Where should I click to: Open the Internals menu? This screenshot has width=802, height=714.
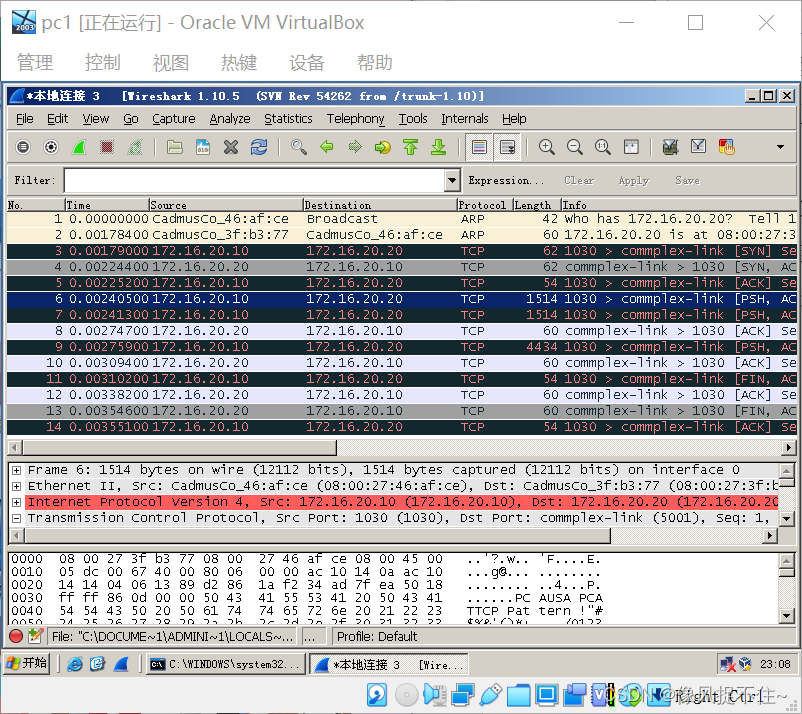point(464,119)
